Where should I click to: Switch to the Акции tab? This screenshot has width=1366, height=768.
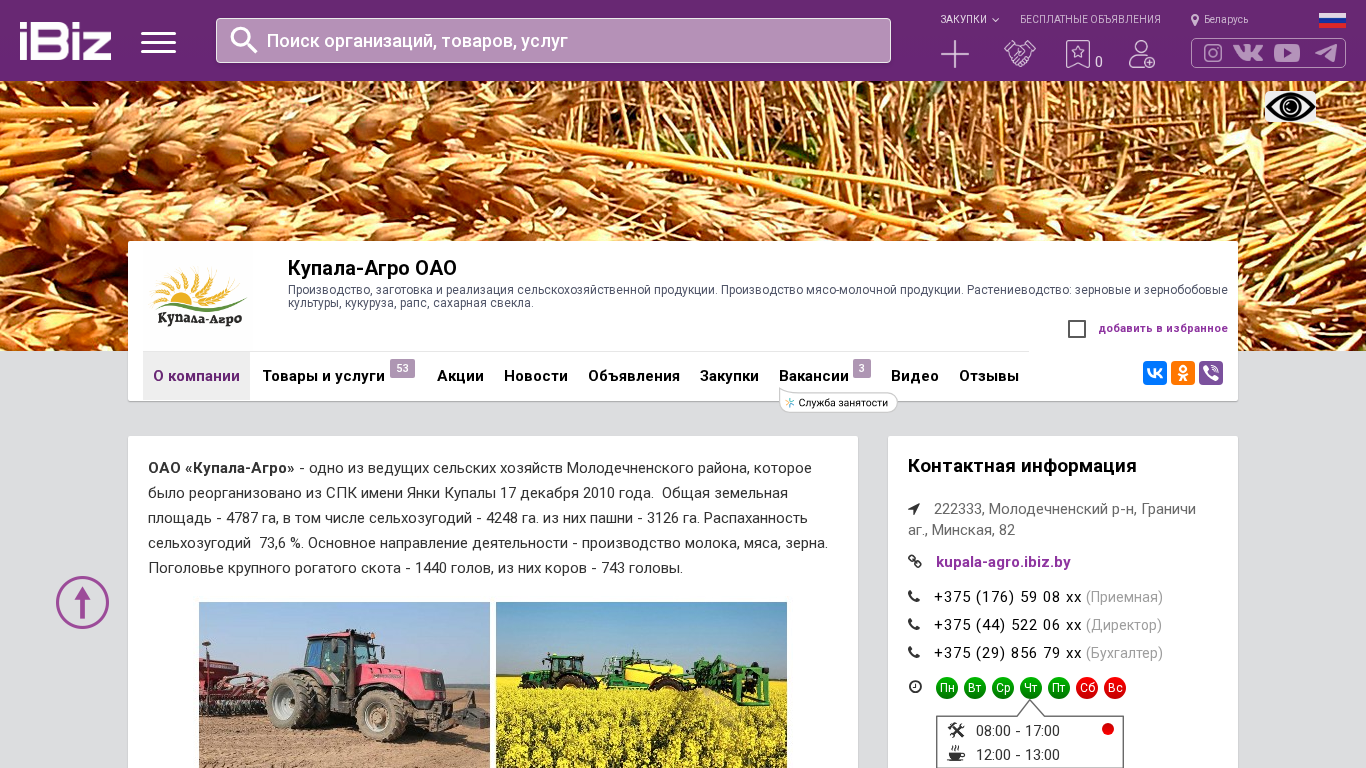click(x=460, y=376)
